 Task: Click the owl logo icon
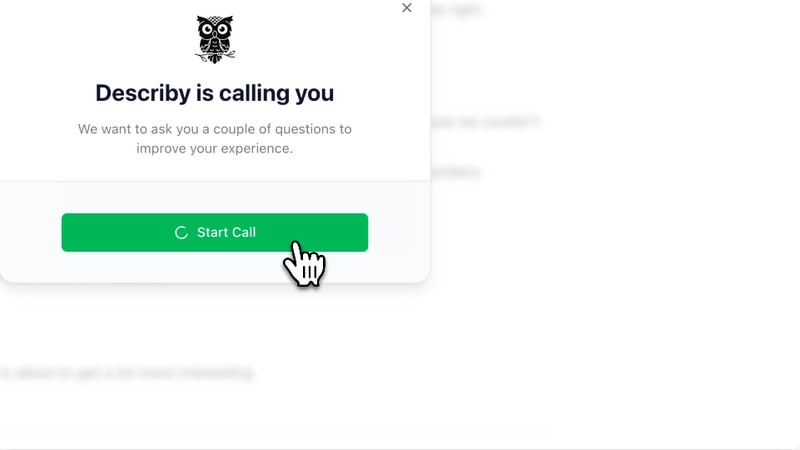click(x=215, y=39)
